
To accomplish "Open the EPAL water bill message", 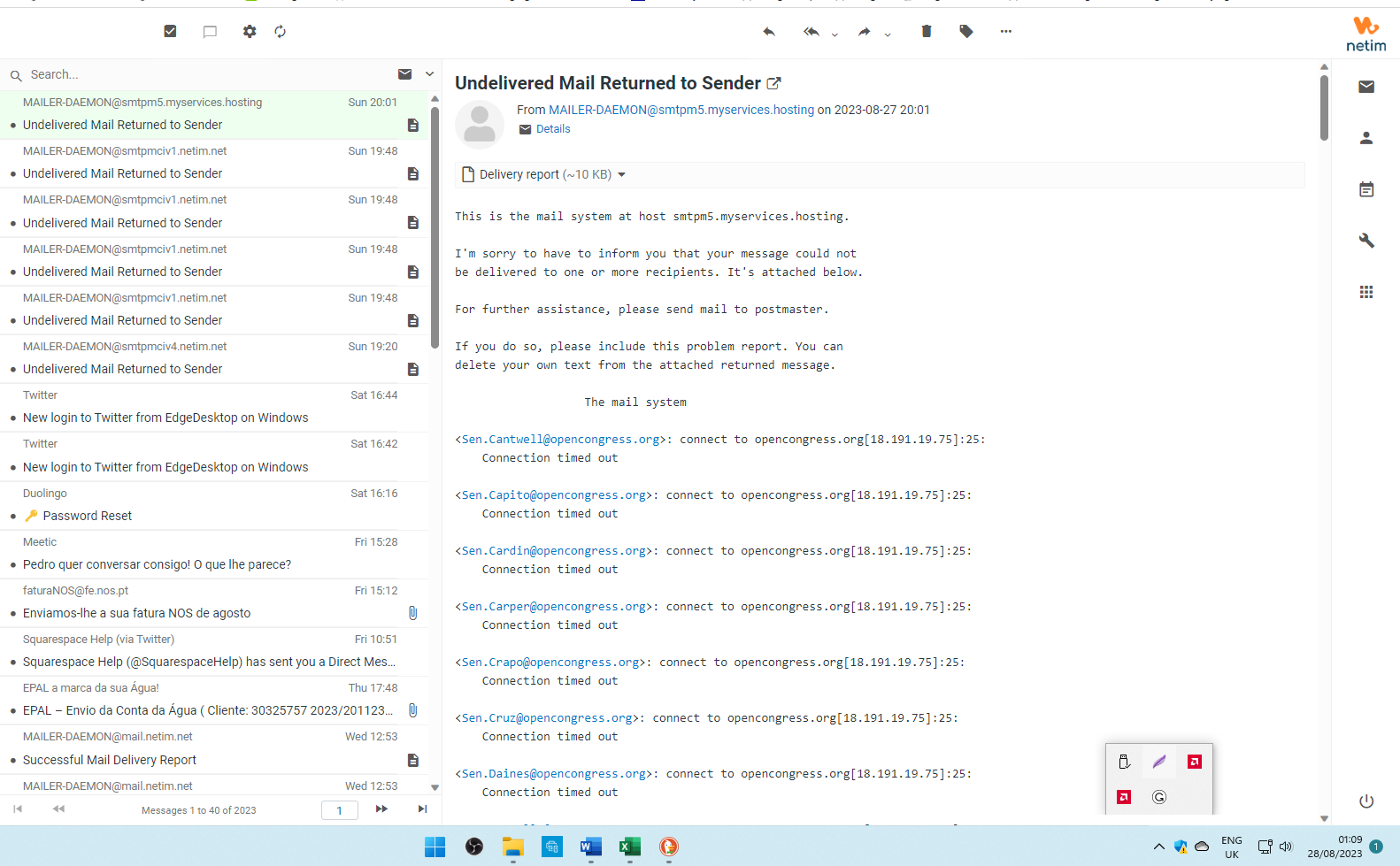I will click(x=214, y=700).
